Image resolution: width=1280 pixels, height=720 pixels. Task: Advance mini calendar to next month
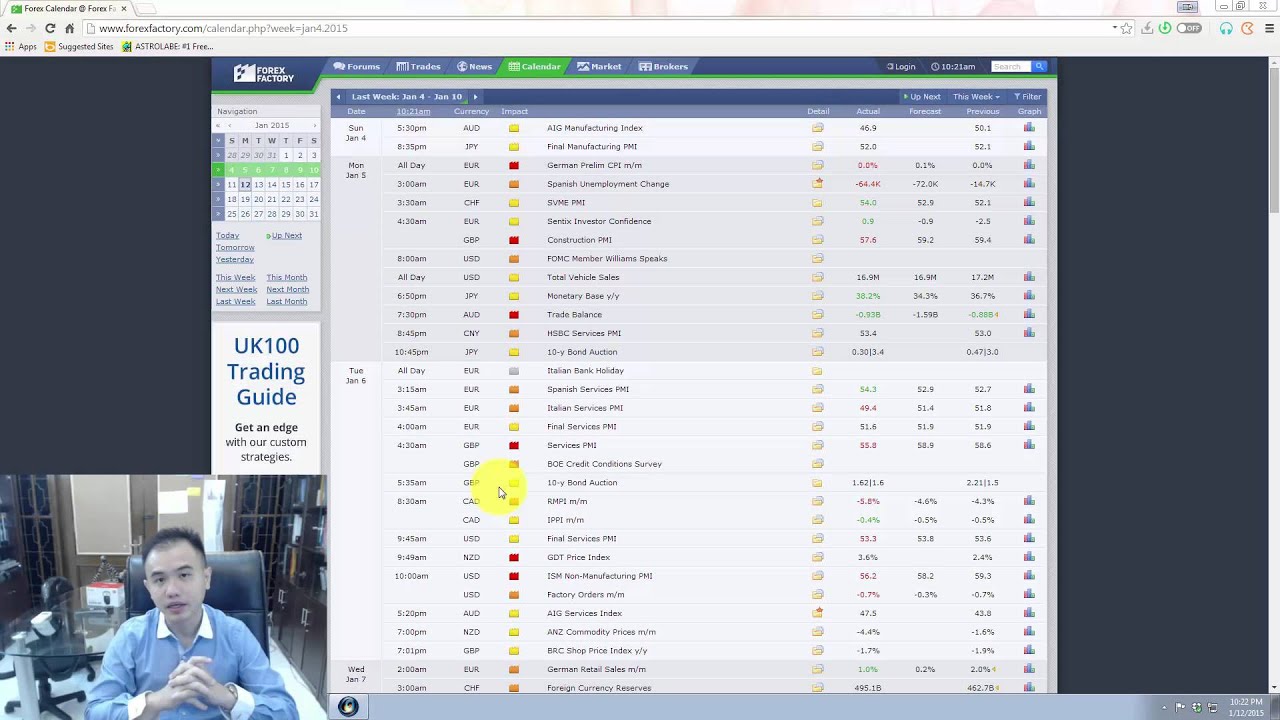pyautogui.click(x=314, y=126)
